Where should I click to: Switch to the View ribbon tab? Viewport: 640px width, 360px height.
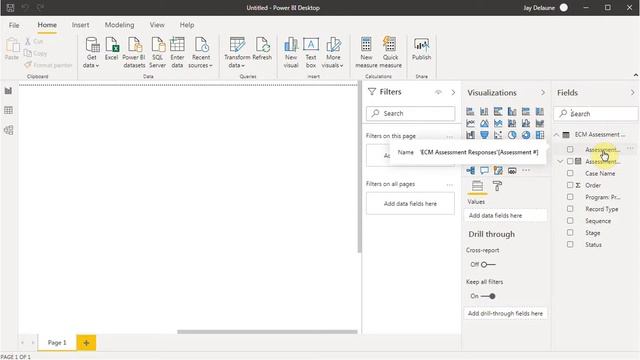click(157, 25)
